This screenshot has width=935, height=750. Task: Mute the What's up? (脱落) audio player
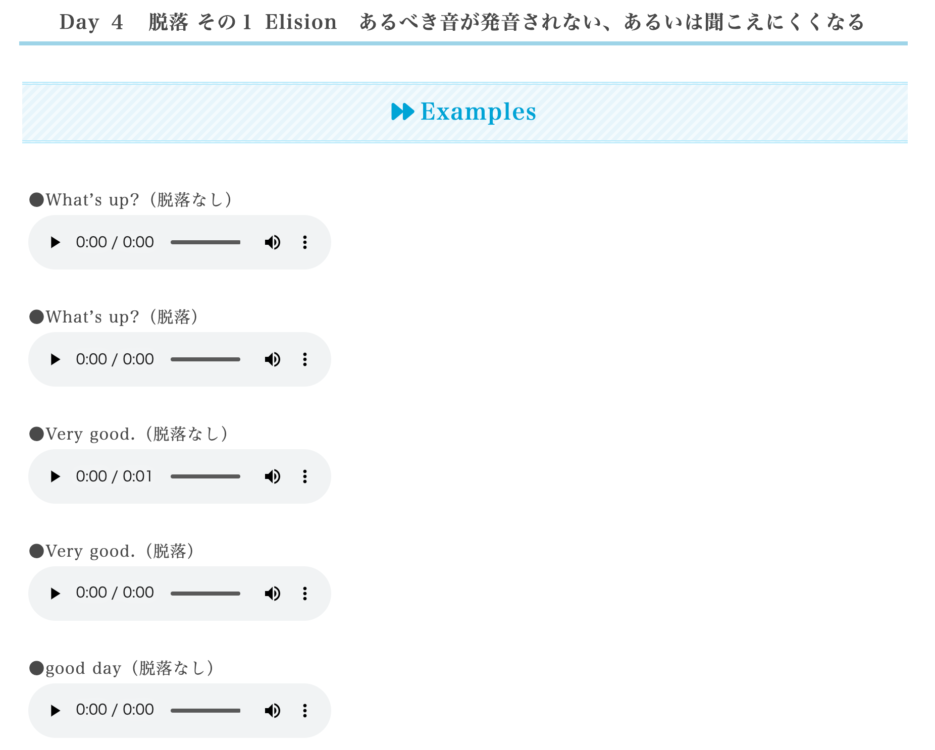pos(273,359)
